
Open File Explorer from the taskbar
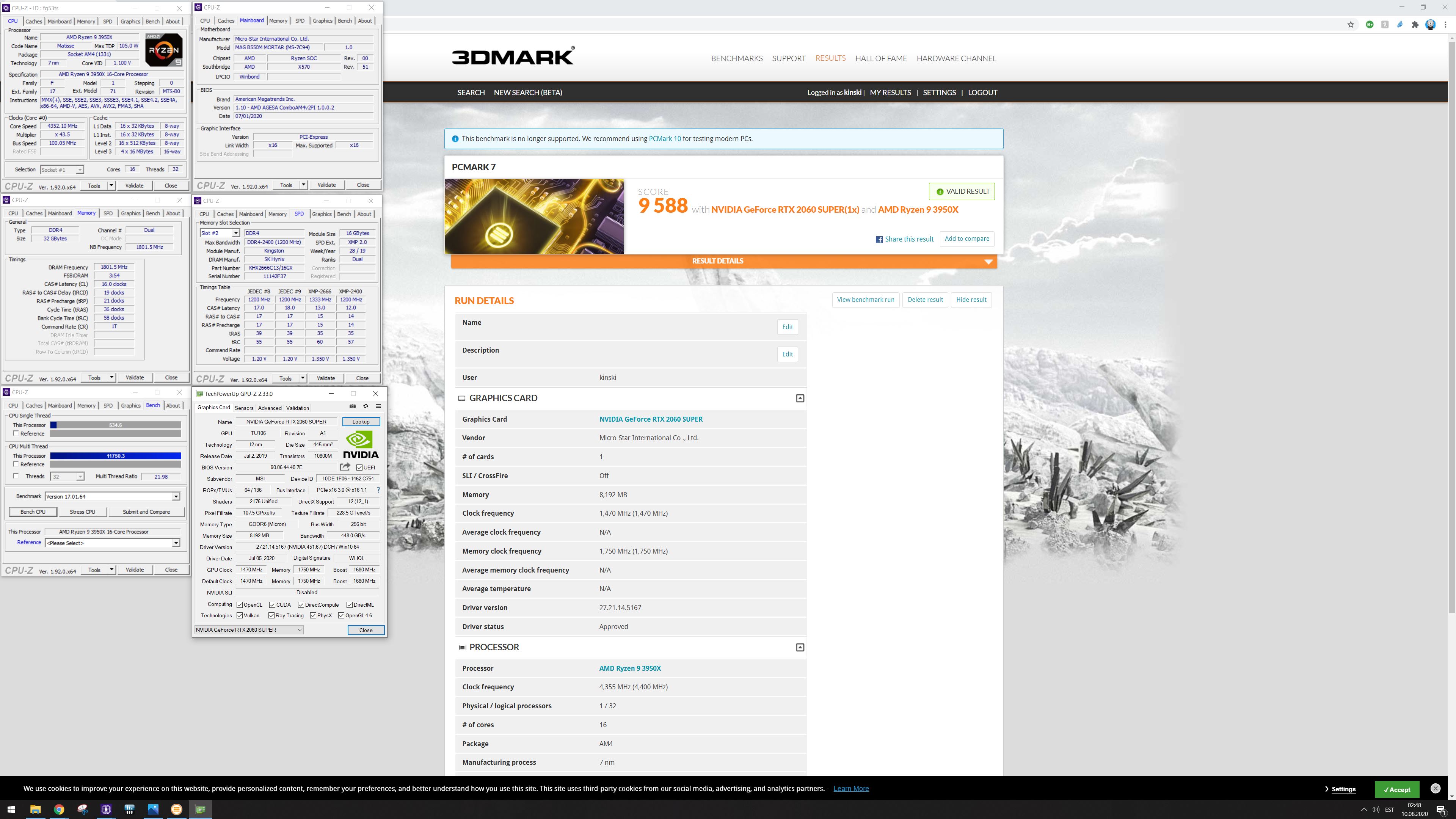(x=35, y=810)
